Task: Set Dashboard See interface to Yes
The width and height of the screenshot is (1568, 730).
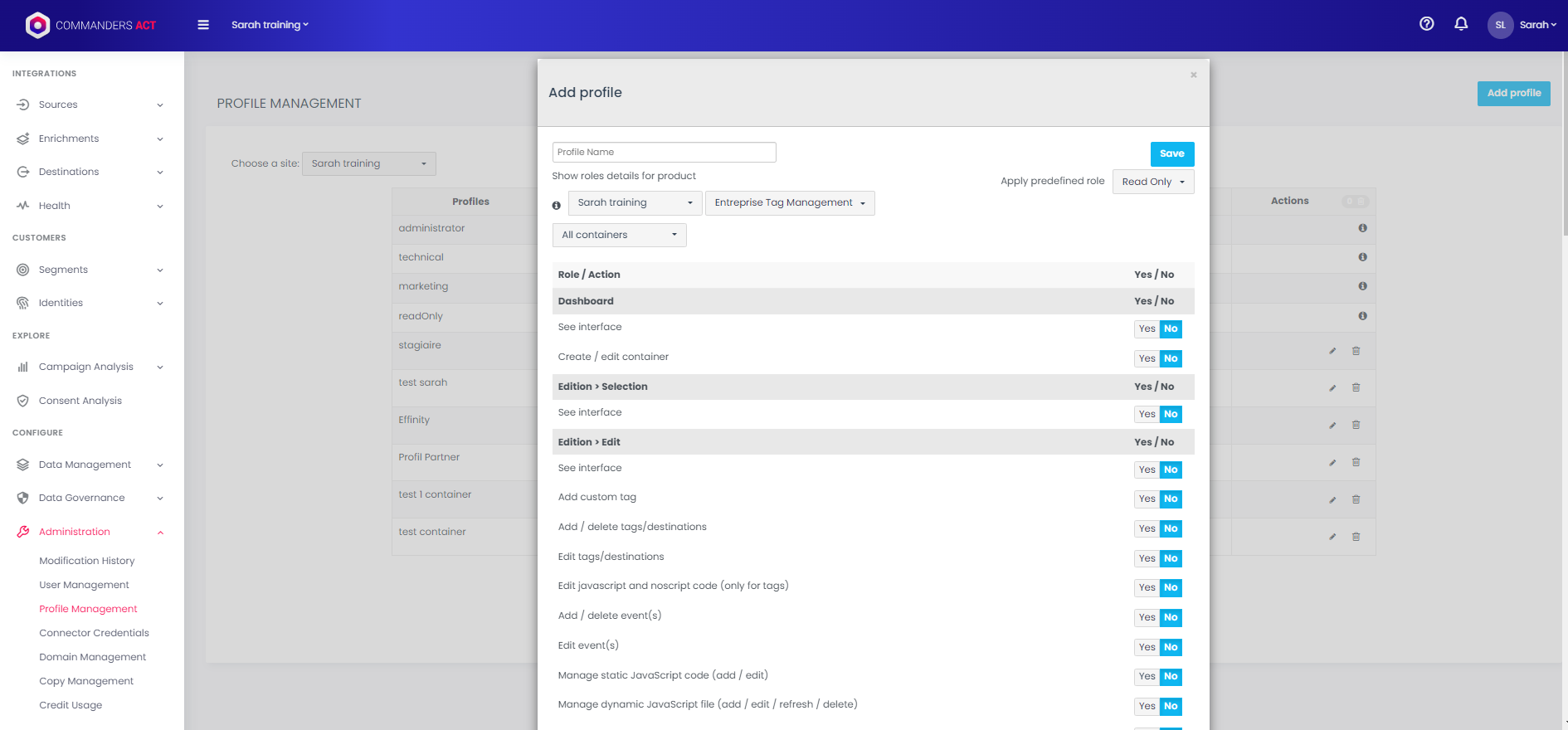Action: click(x=1147, y=329)
